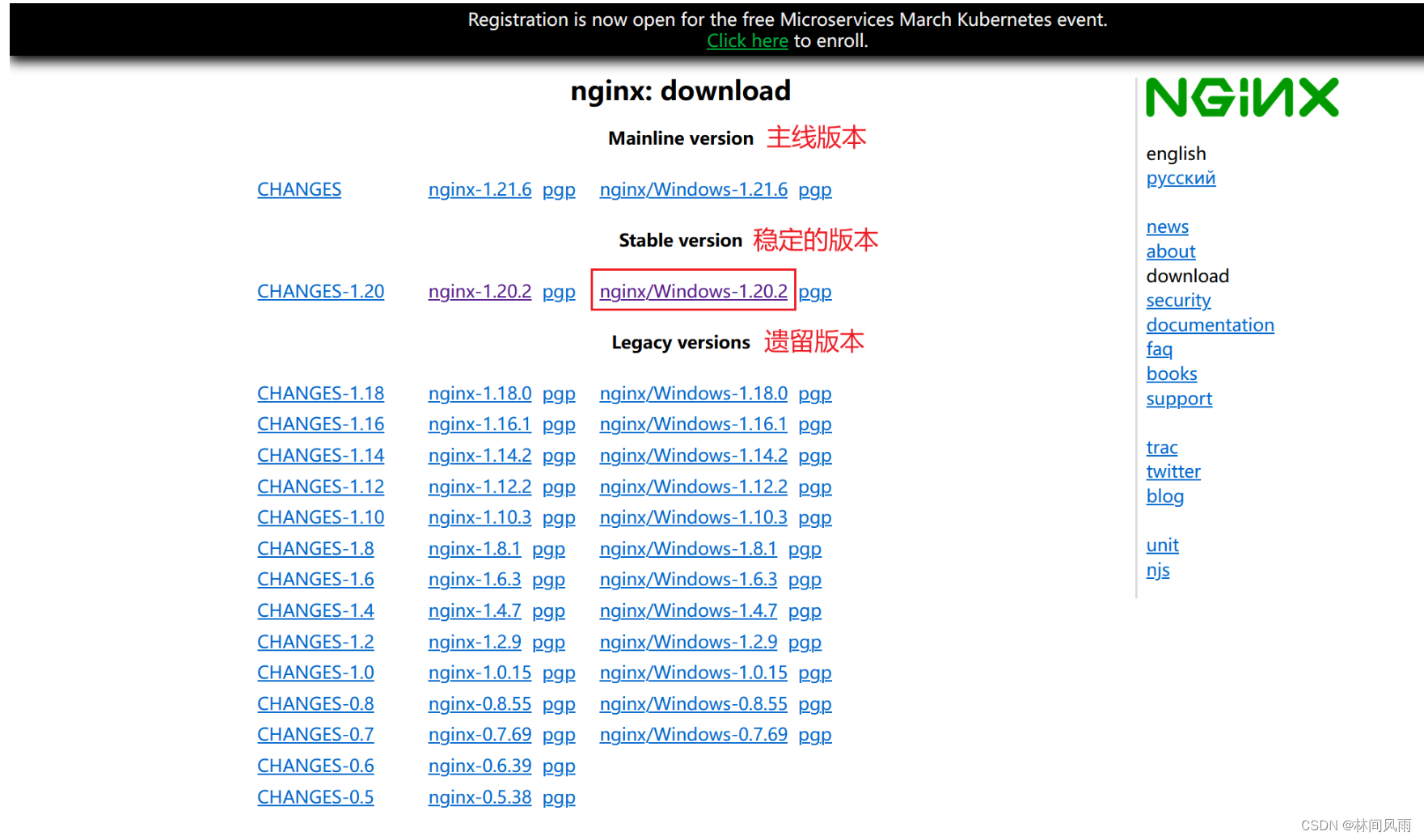Download nginx/Windows-1.6.3
The width and height of the screenshot is (1424, 840).
(x=688, y=579)
